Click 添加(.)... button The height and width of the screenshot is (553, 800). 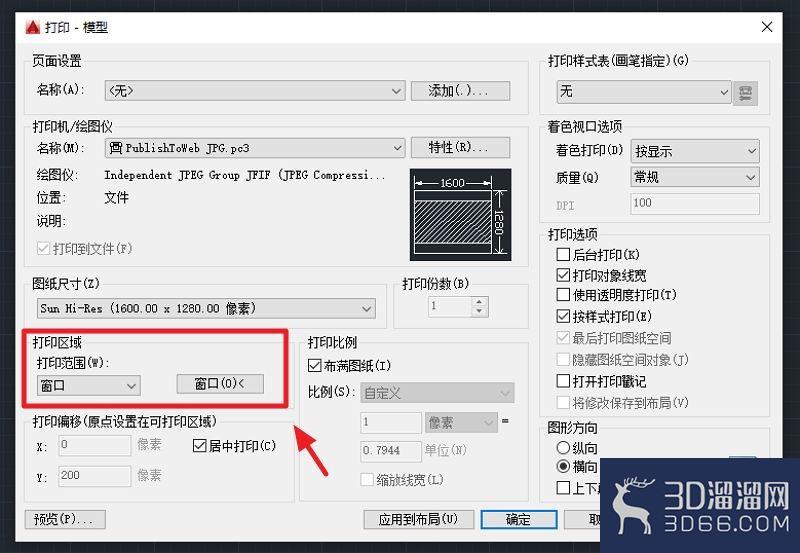click(460, 91)
